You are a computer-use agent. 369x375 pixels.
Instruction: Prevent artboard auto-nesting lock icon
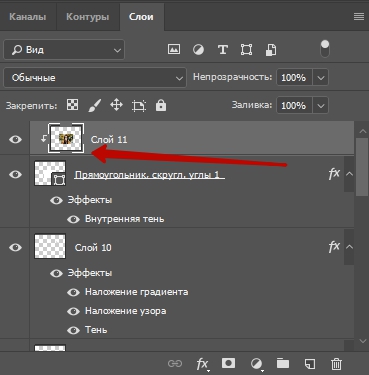pyautogui.click(x=139, y=106)
